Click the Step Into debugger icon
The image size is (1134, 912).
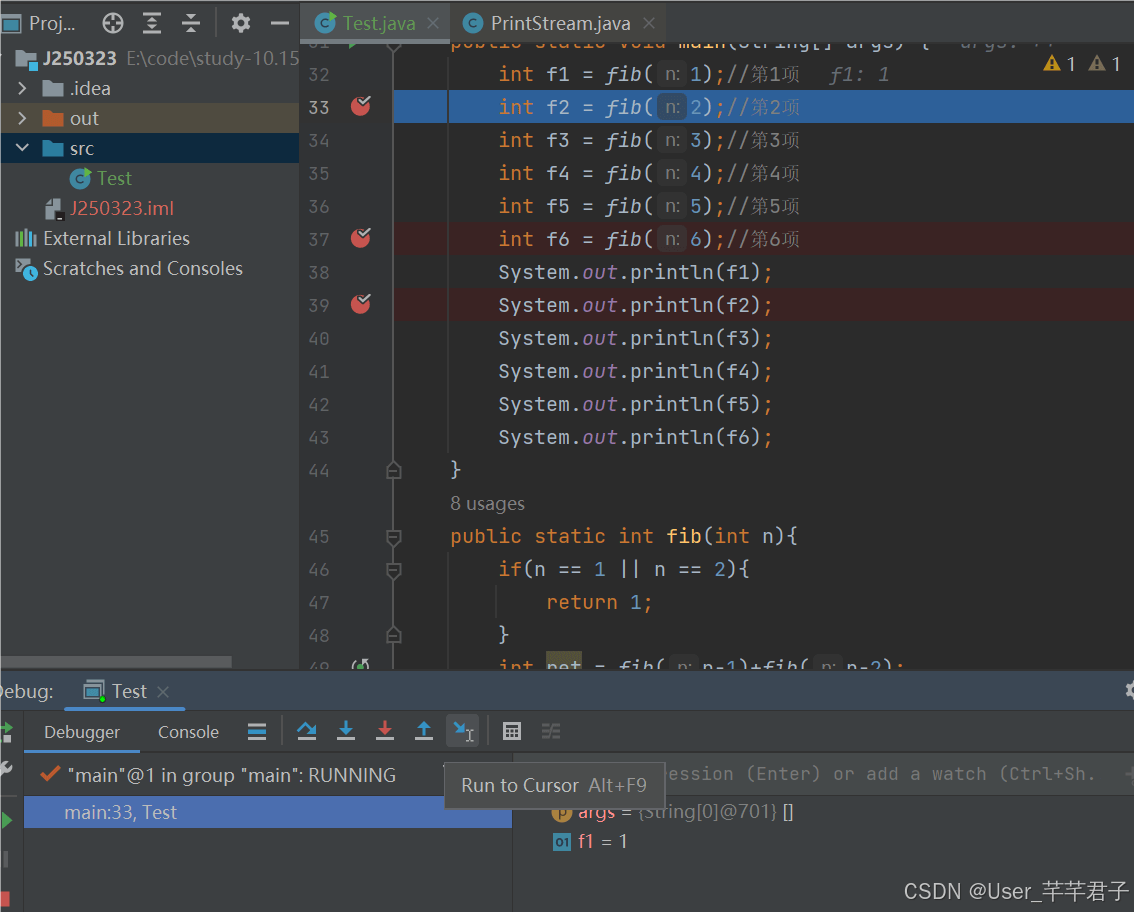346,731
